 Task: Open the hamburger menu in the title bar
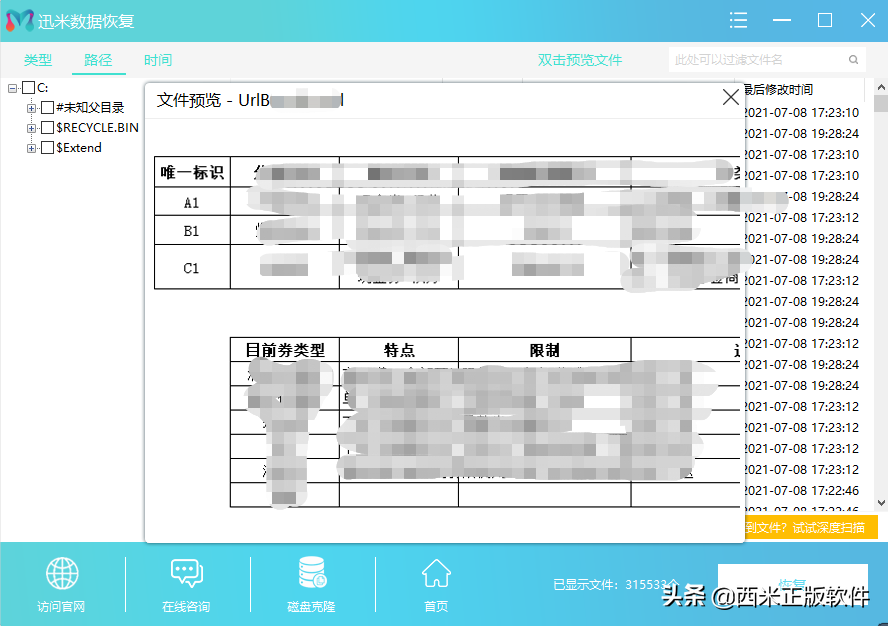[738, 20]
